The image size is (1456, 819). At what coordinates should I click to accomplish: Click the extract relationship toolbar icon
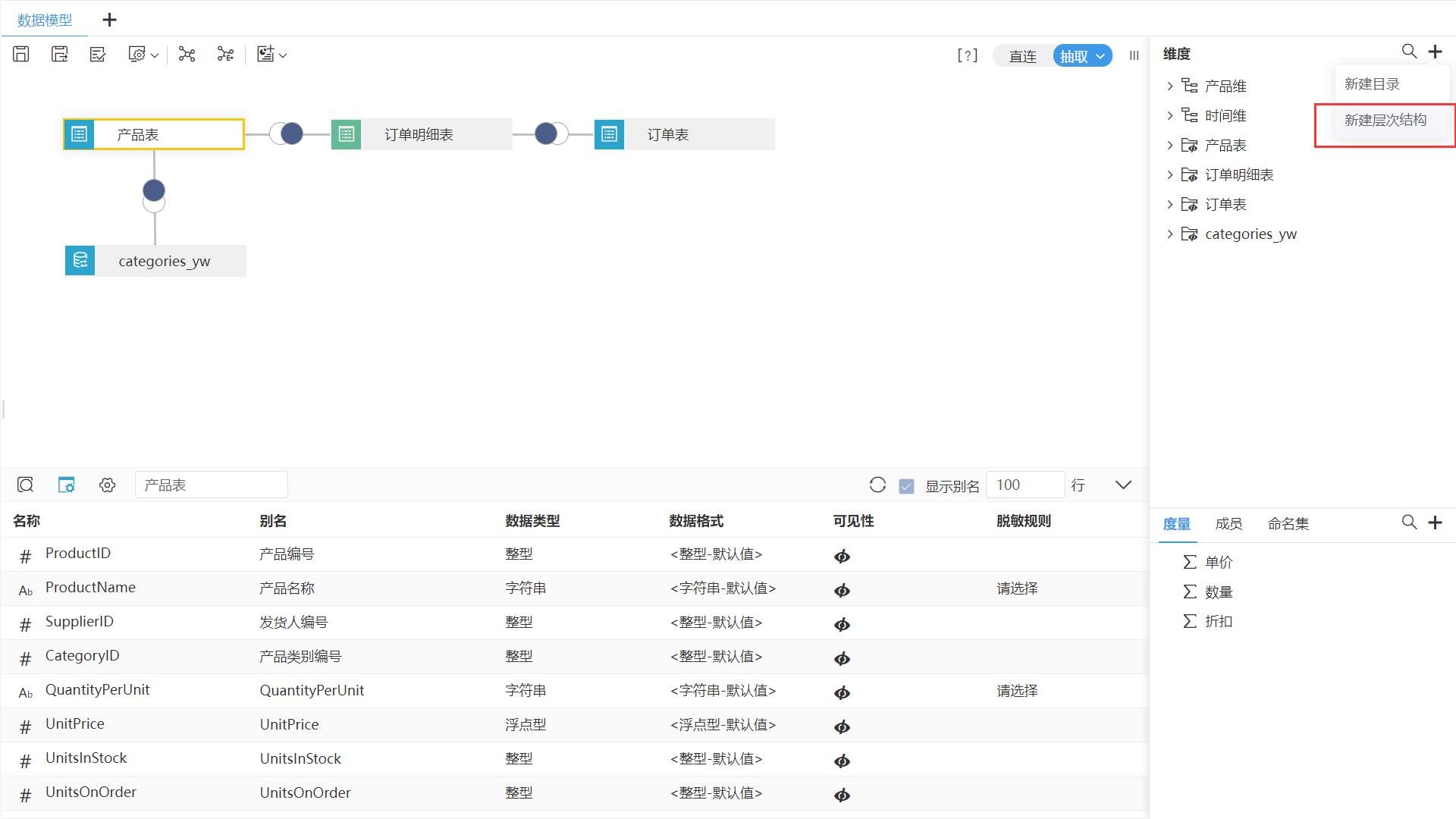pos(225,54)
